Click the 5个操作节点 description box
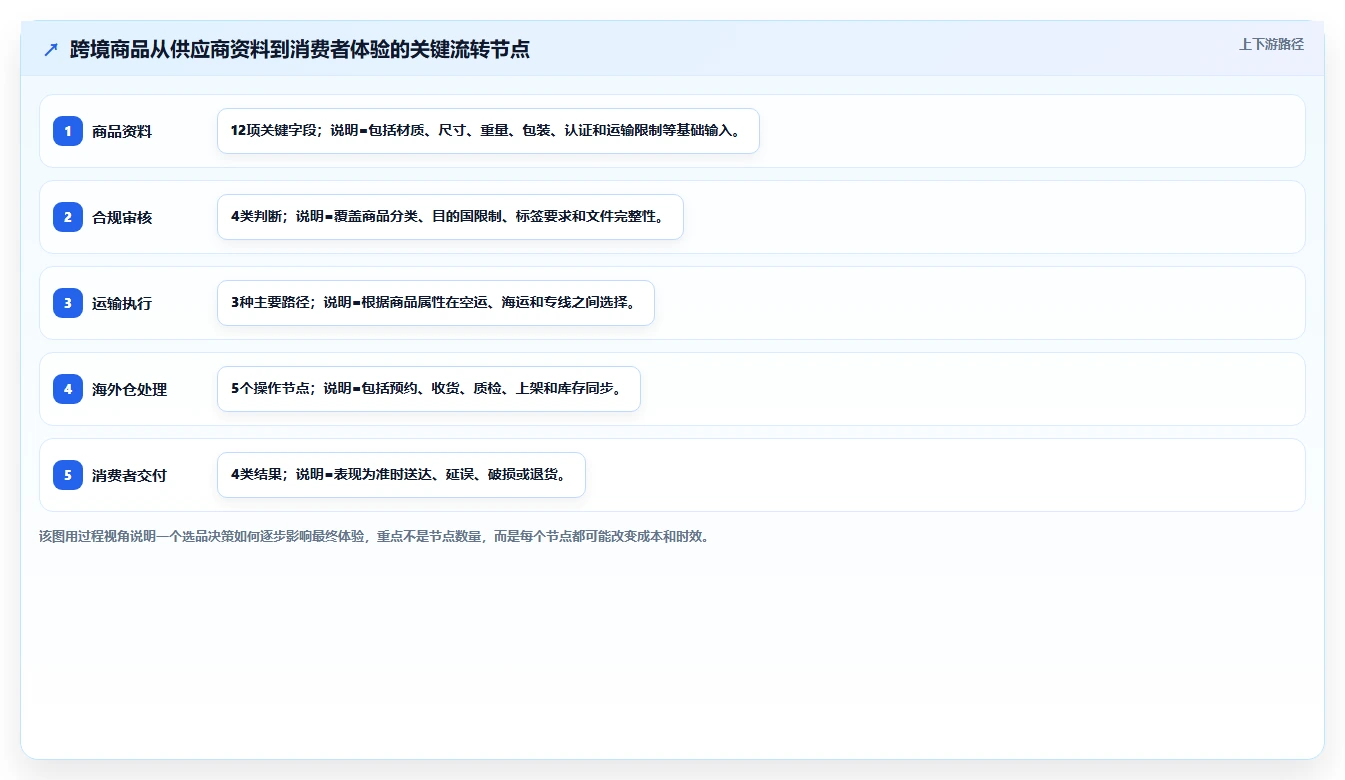Viewport: 1345px width, 780px height. 429,389
